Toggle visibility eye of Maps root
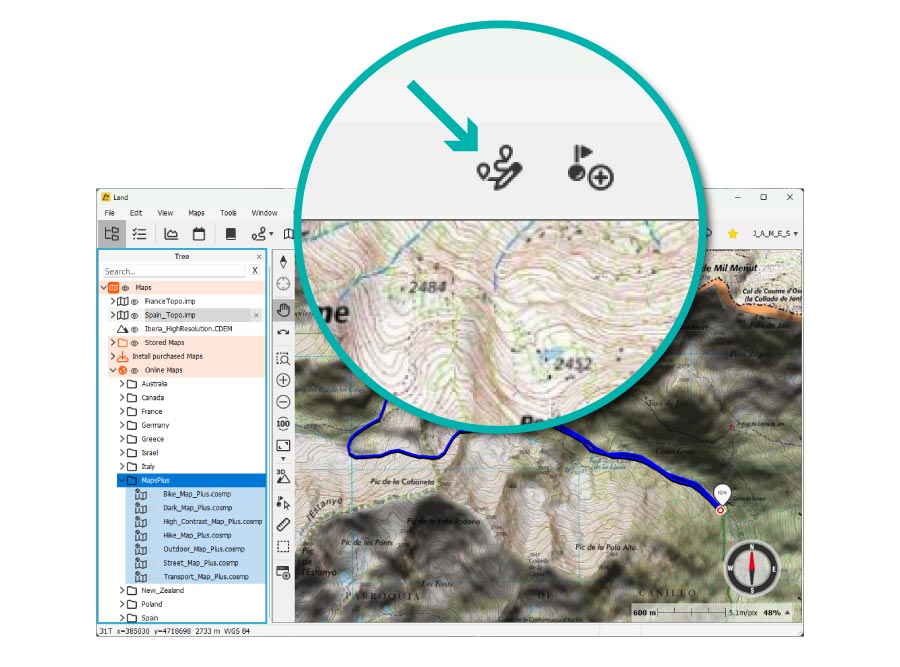 125,288
